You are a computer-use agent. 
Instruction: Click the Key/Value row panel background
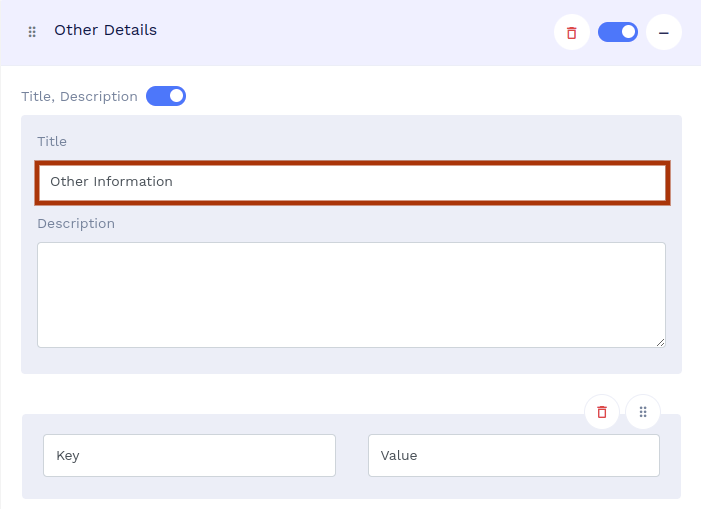coord(351,486)
